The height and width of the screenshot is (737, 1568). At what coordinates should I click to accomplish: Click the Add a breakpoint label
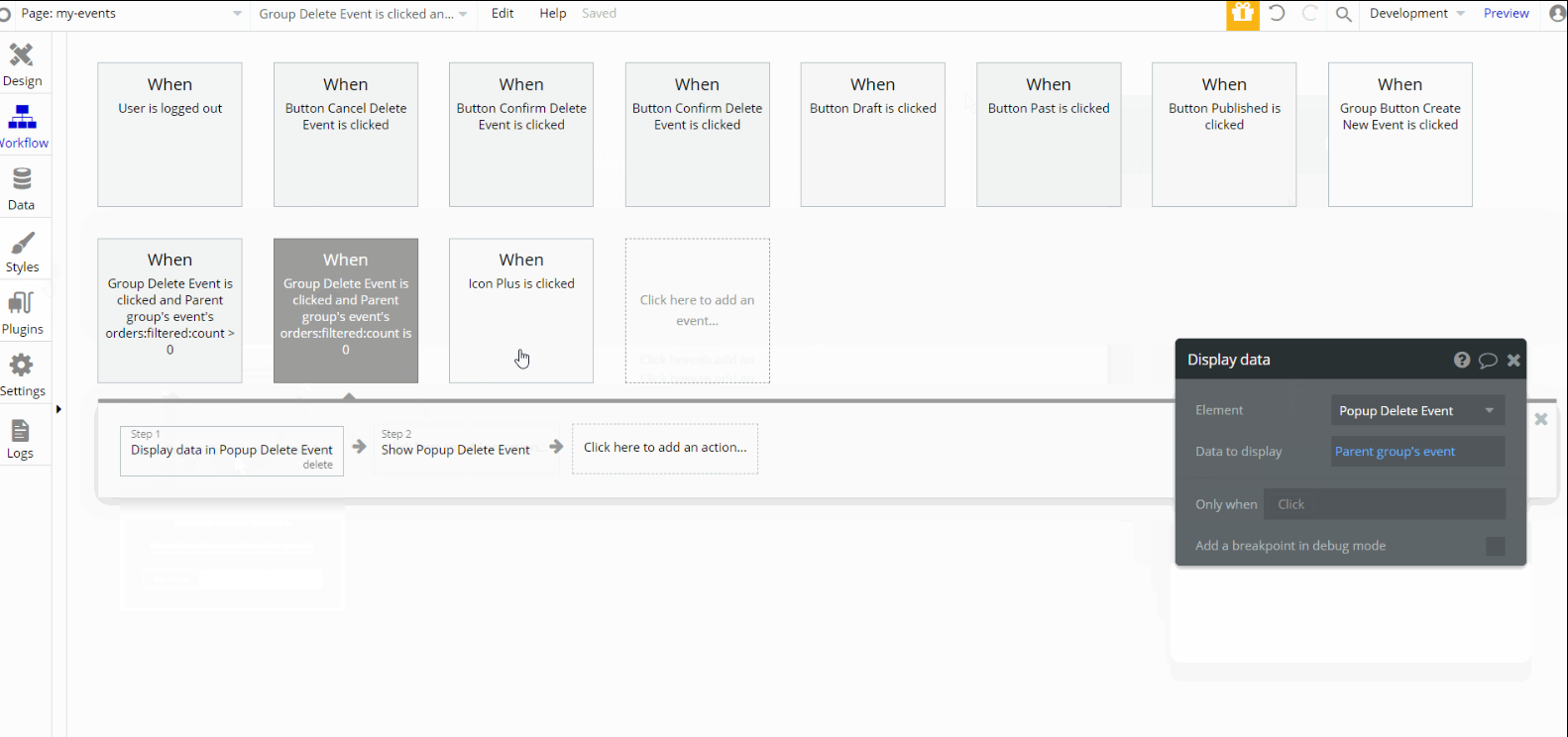pyautogui.click(x=1290, y=546)
